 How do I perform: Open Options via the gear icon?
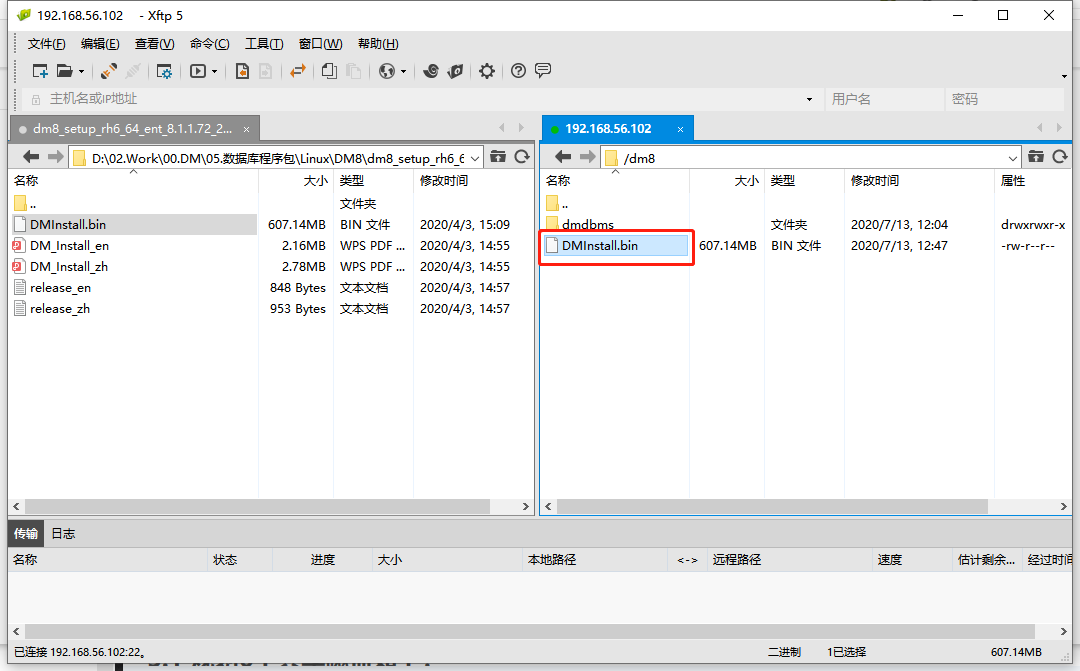(x=487, y=71)
